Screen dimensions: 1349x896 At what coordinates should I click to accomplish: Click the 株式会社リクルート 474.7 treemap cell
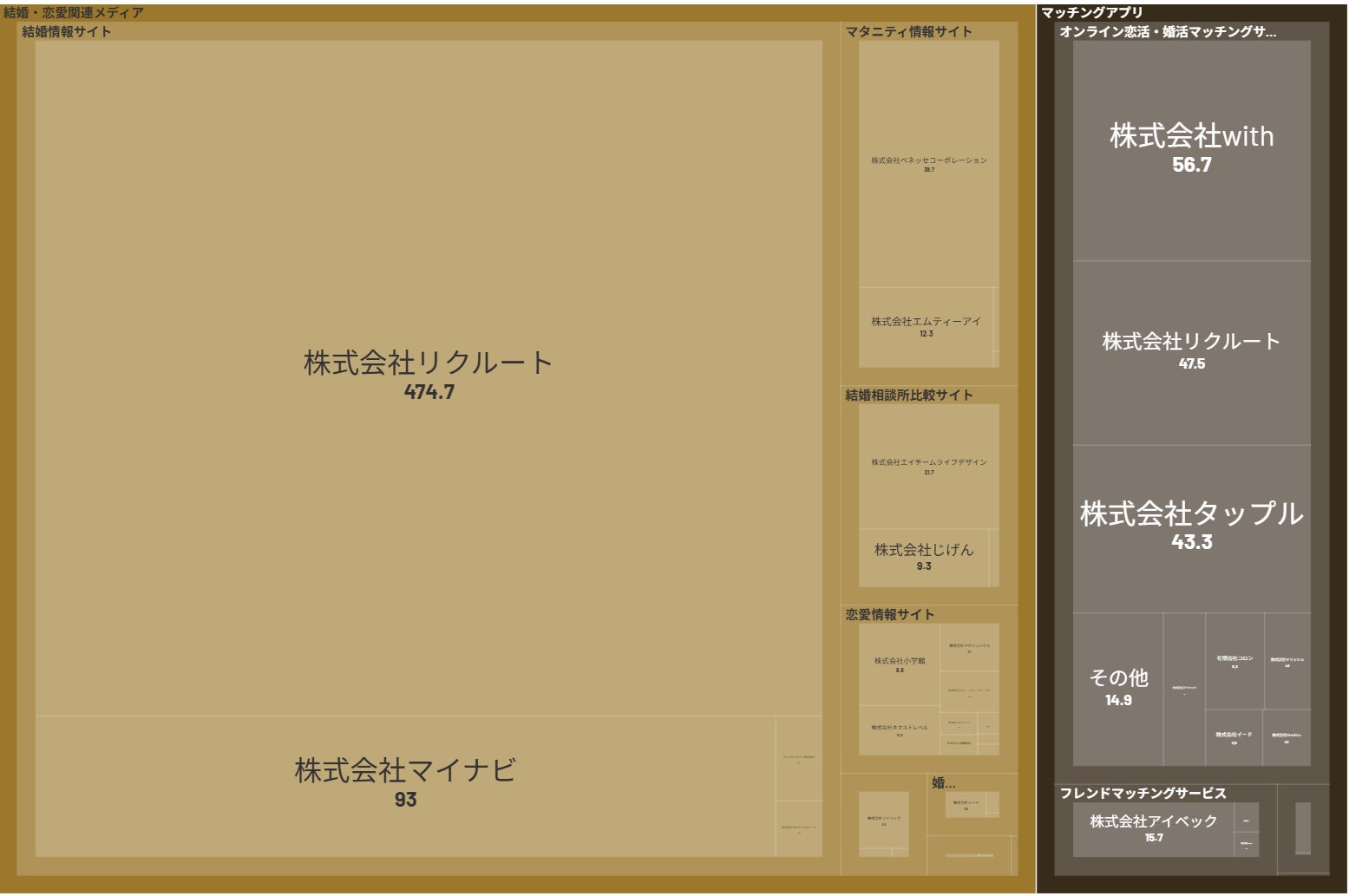coord(429,378)
